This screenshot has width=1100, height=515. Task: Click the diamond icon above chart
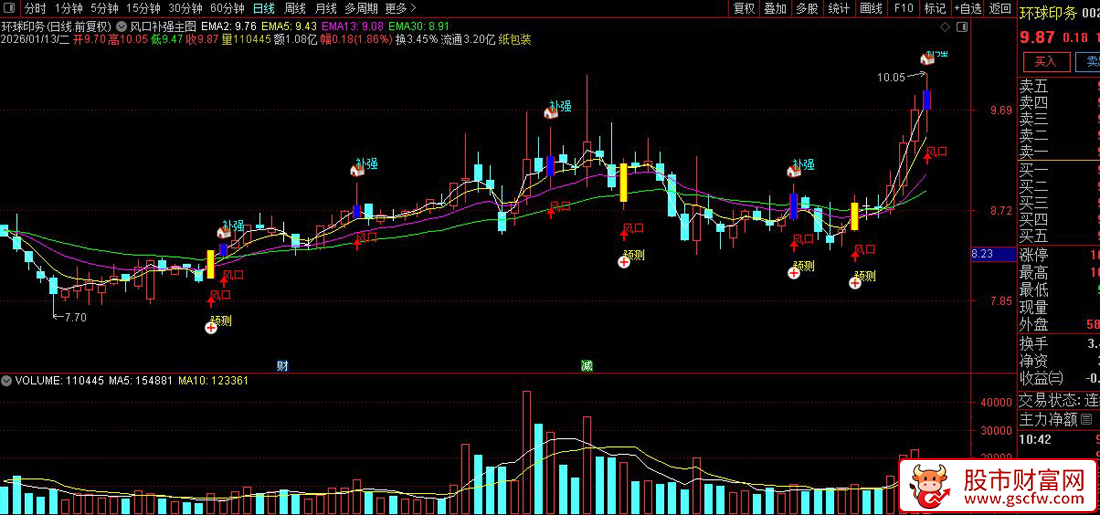946,27
